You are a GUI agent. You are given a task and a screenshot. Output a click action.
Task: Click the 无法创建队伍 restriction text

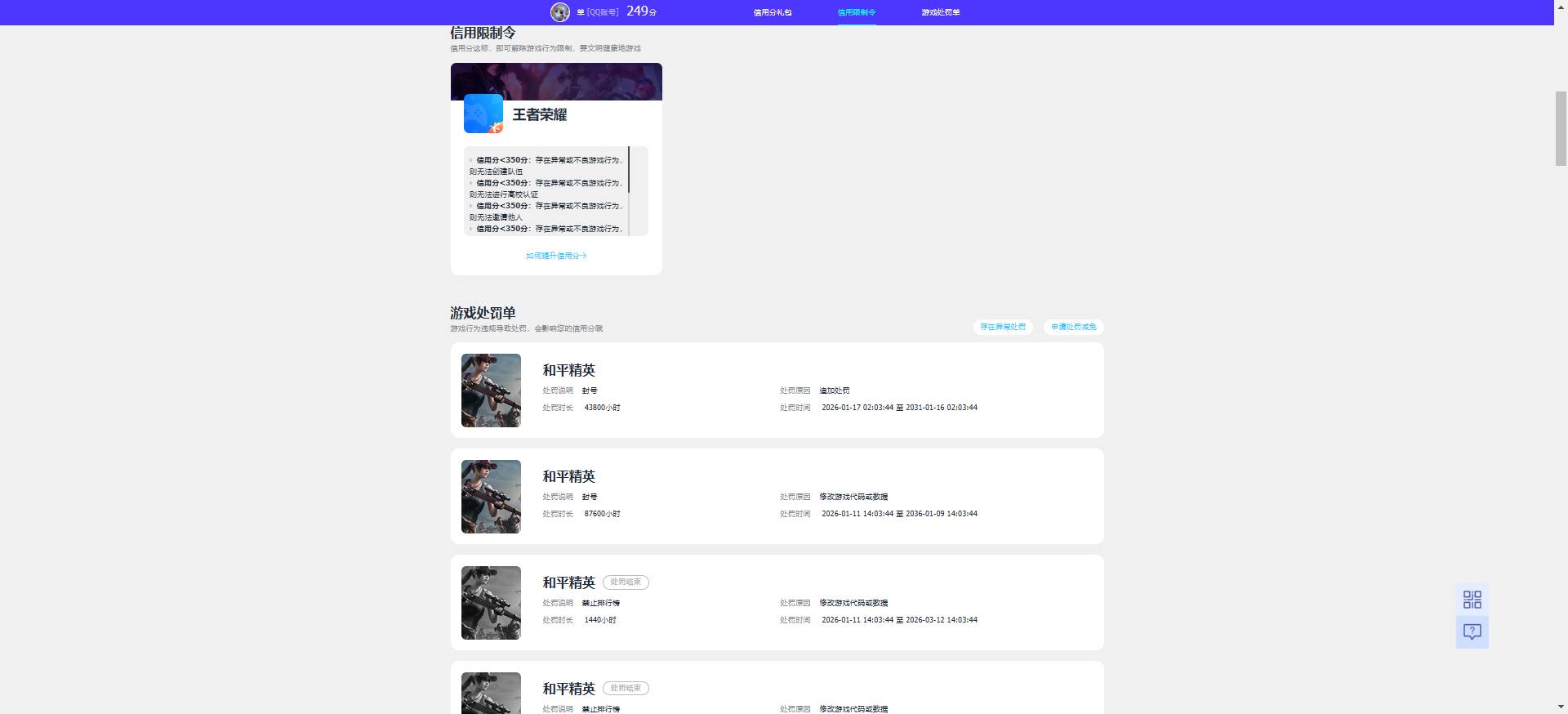pos(496,172)
